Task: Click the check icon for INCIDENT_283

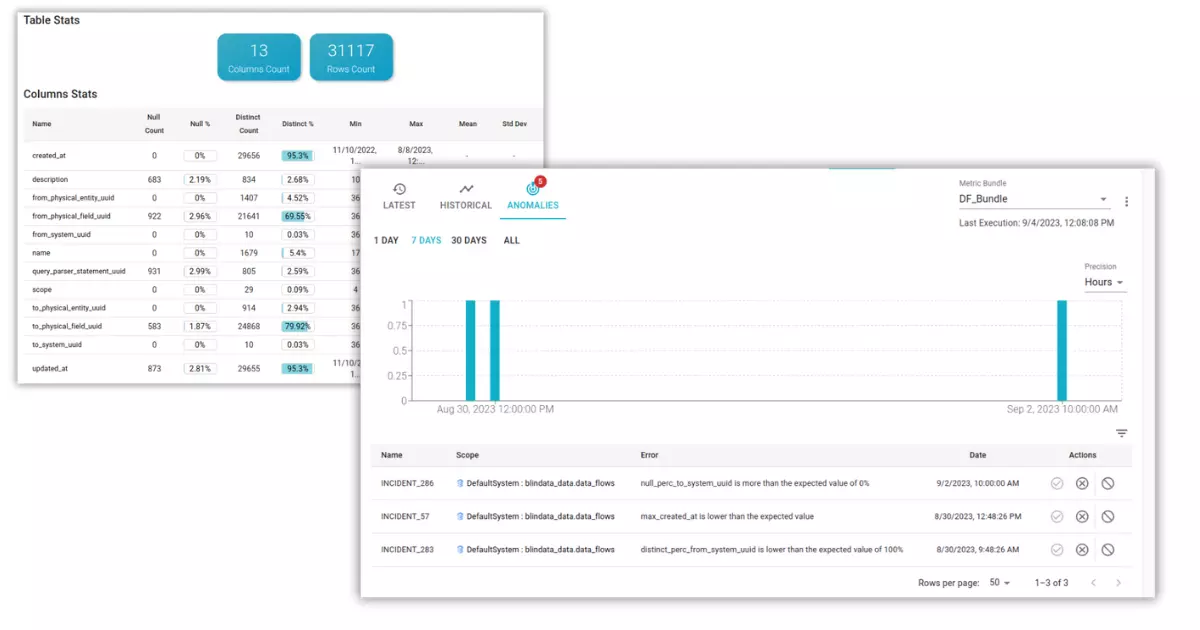Action: 1056,549
